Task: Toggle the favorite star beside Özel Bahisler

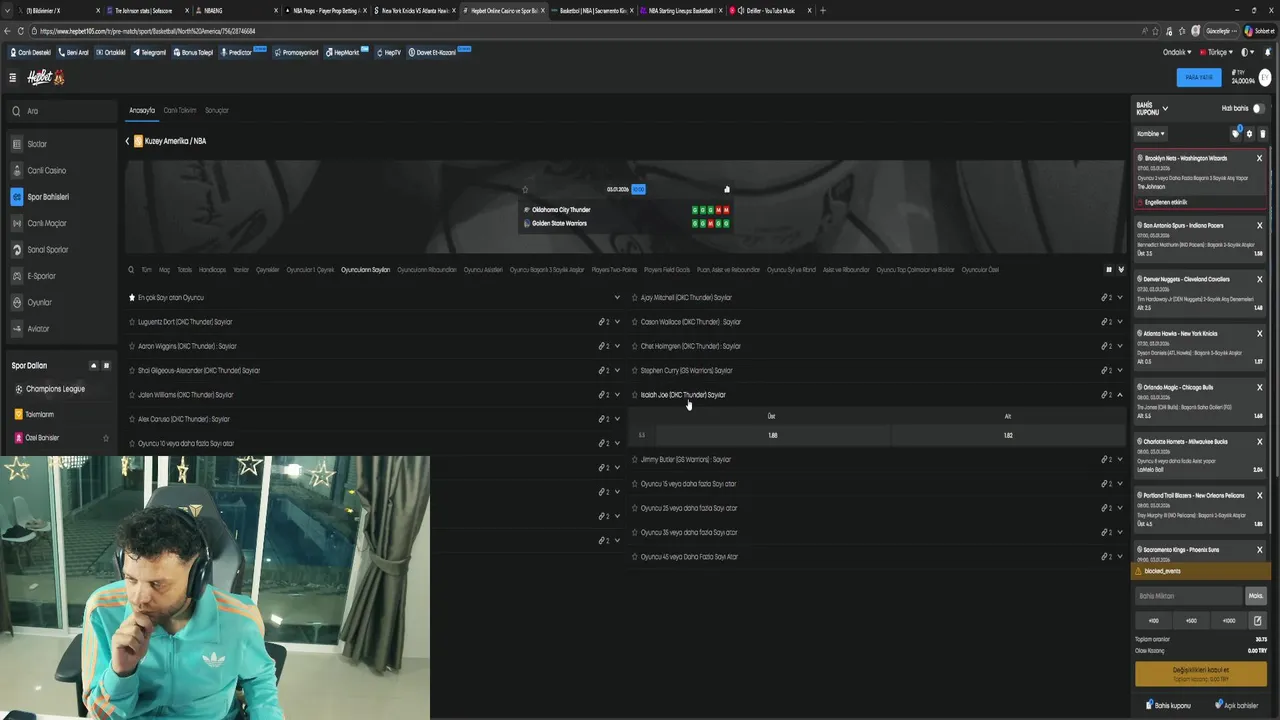Action: click(x=106, y=438)
